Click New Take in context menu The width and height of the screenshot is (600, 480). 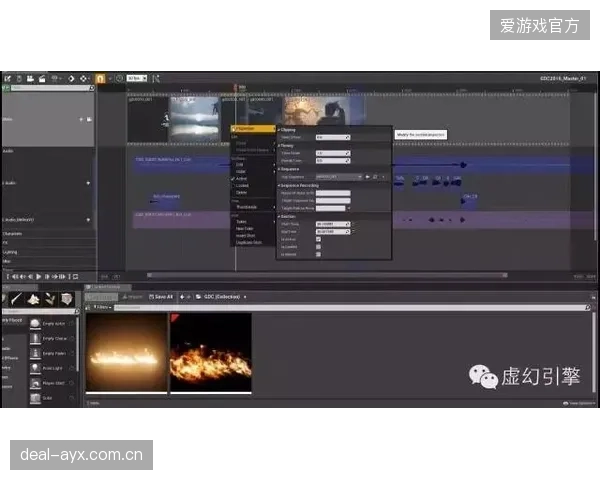[x=253, y=229]
